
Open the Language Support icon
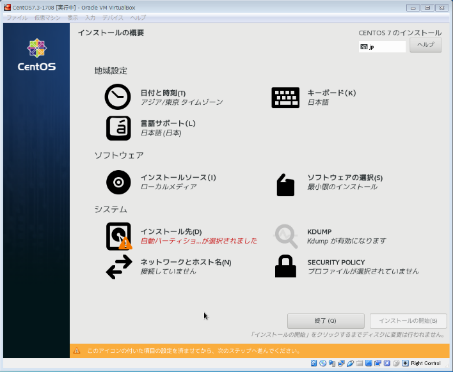click(118, 128)
